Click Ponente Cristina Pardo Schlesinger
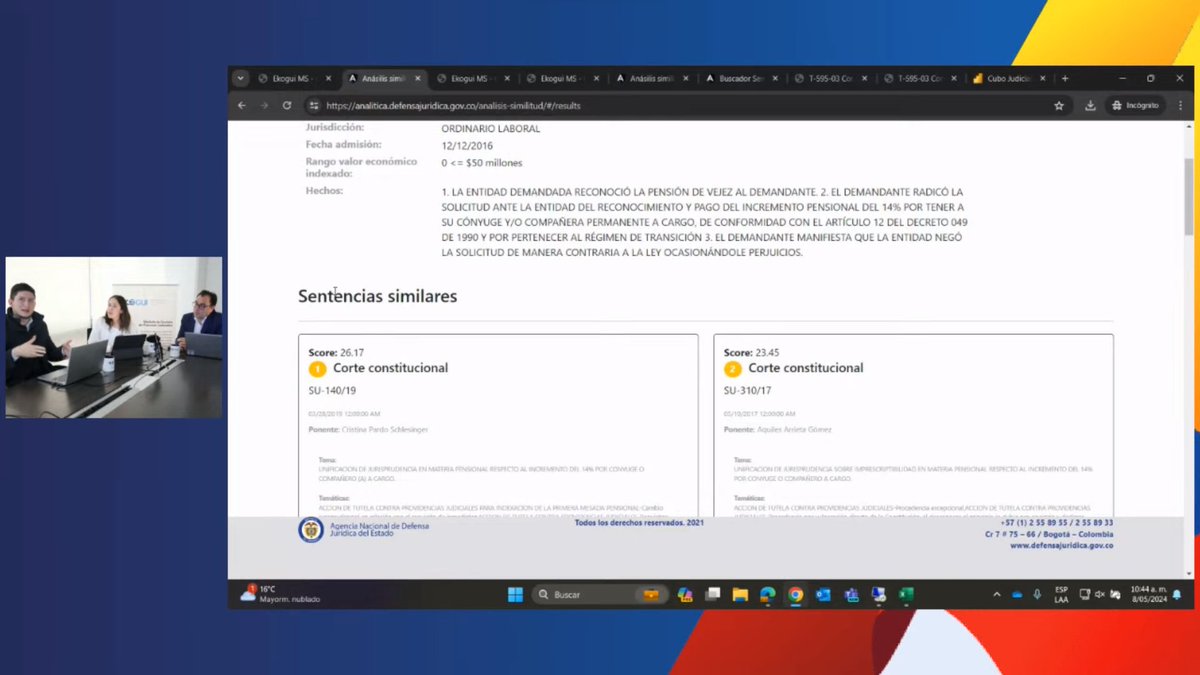This screenshot has height=675, width=1200. (x=368, y=430)
